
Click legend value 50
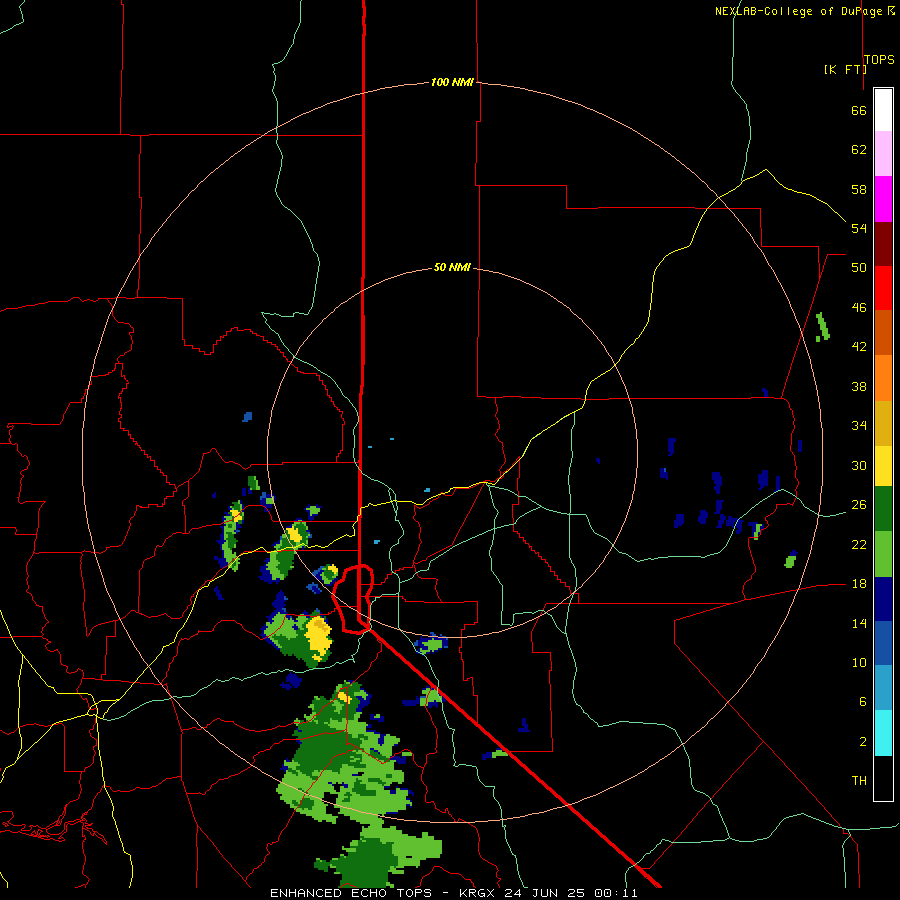[859, 268]
